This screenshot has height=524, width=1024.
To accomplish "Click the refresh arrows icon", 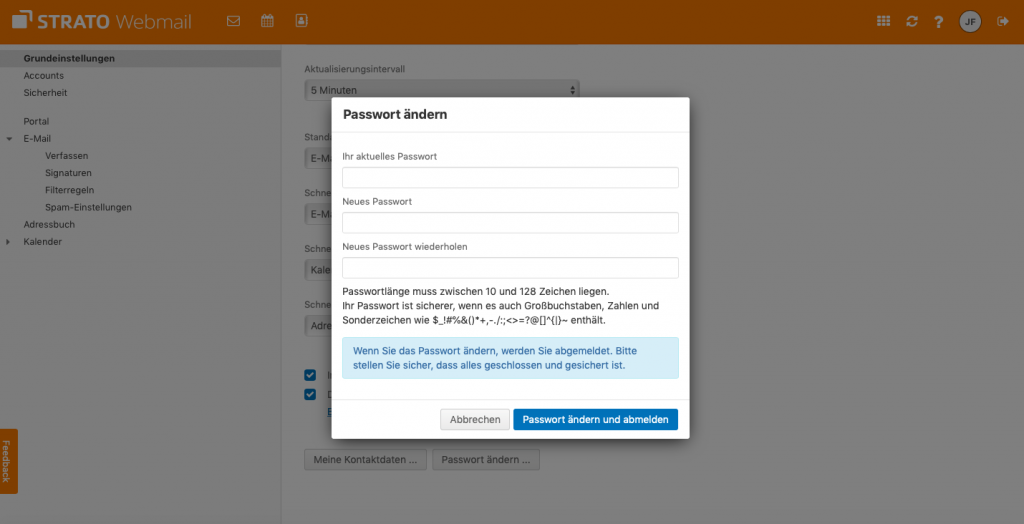I will pyautogui.click(x=912, y=22).
